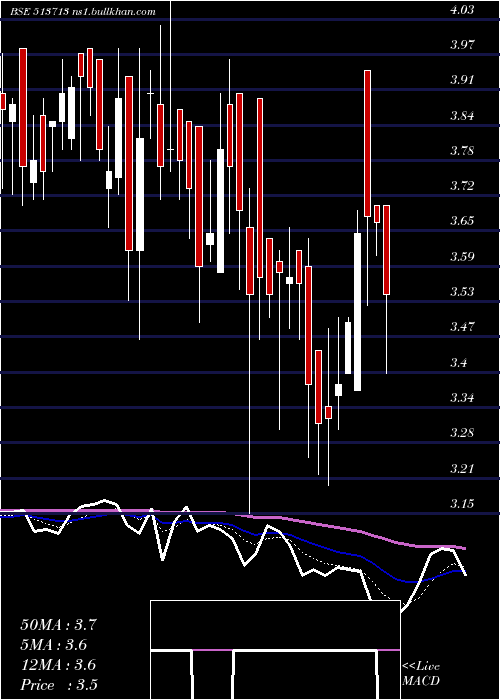The height and width of the screenshot is (700, 500).
Task: Click the 4.03 price axis label
Action: tap(462, 10)
